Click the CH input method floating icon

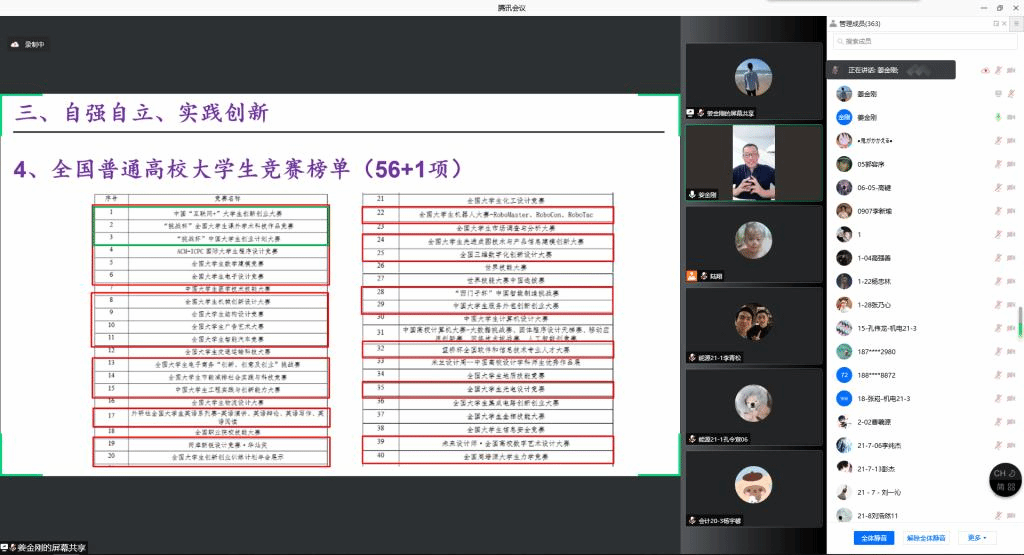pos(1002,473)
